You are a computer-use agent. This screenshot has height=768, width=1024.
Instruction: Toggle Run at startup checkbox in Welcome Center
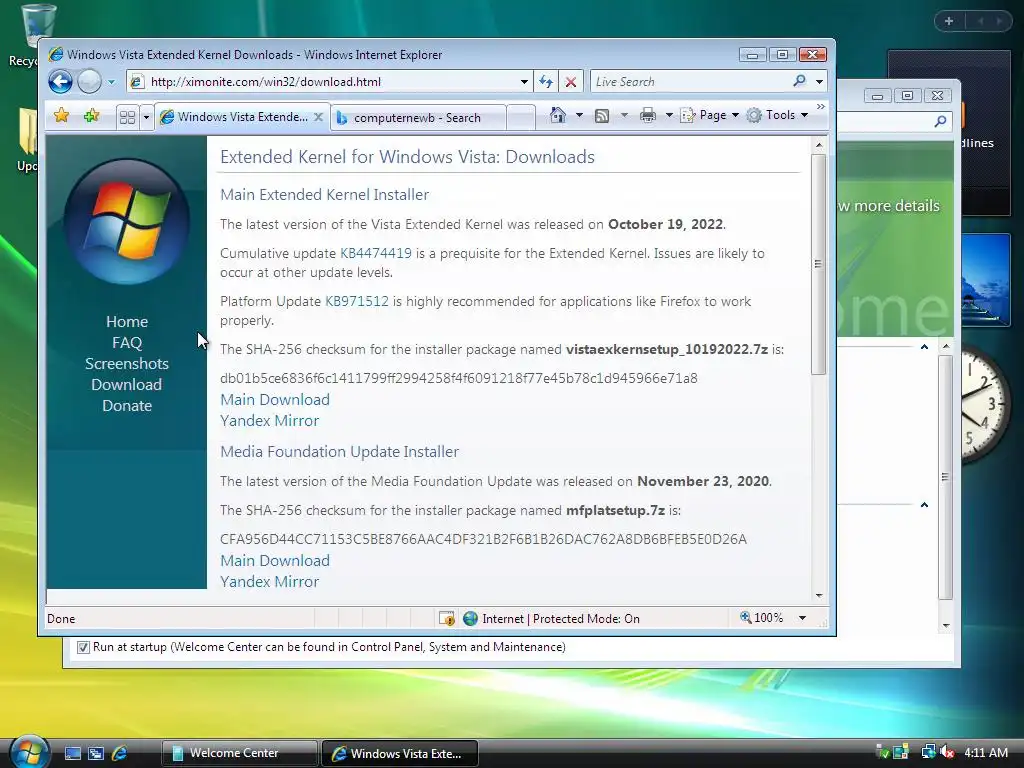[83, 647]
